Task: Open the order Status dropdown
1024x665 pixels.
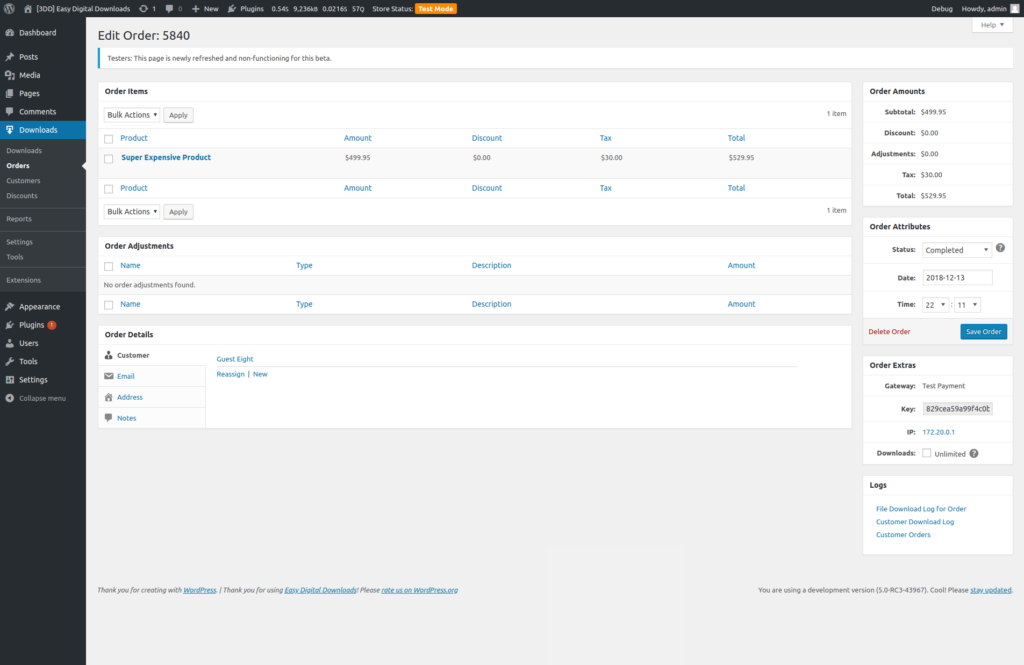Action: point(956,250)
